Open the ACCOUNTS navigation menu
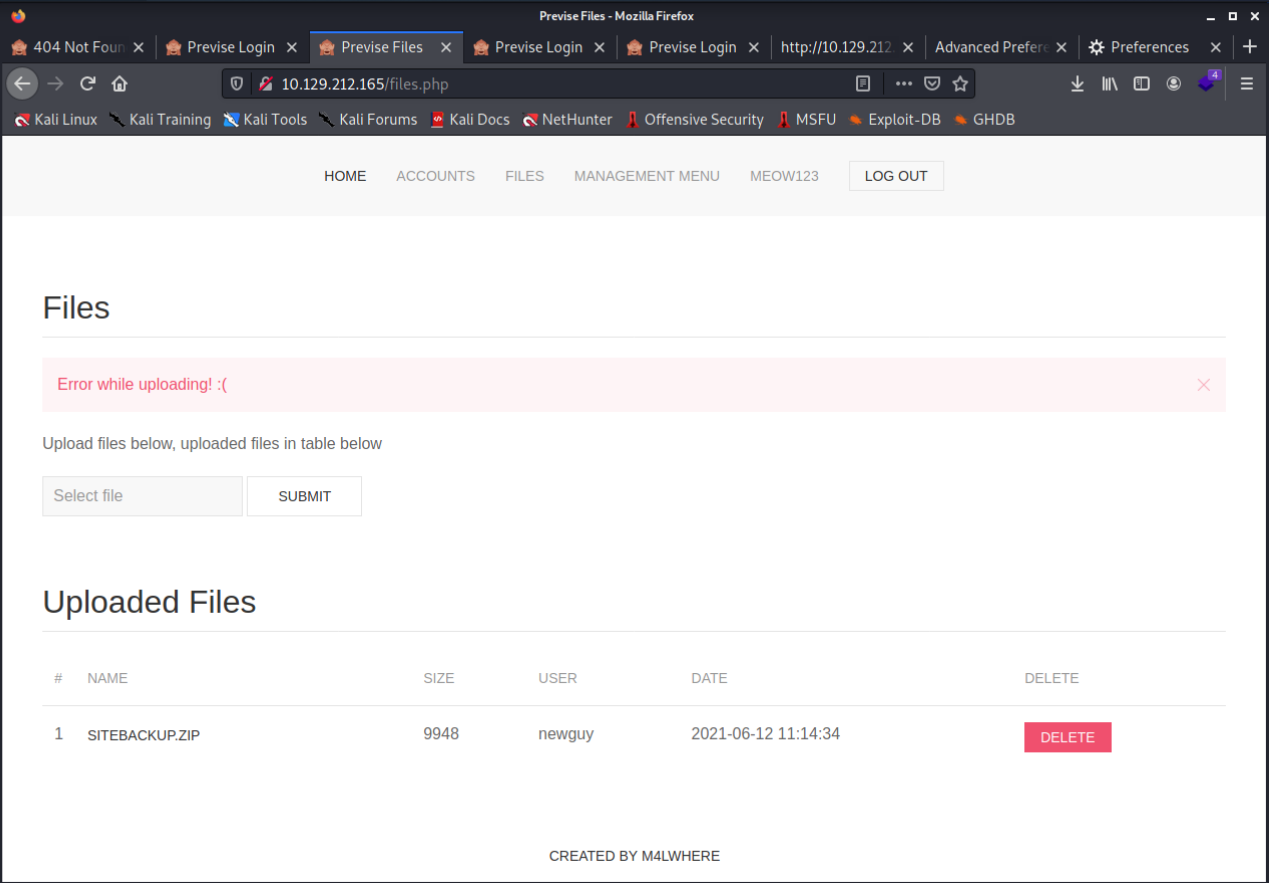Viewport: 1269px width, 883px height. point(435,176)
